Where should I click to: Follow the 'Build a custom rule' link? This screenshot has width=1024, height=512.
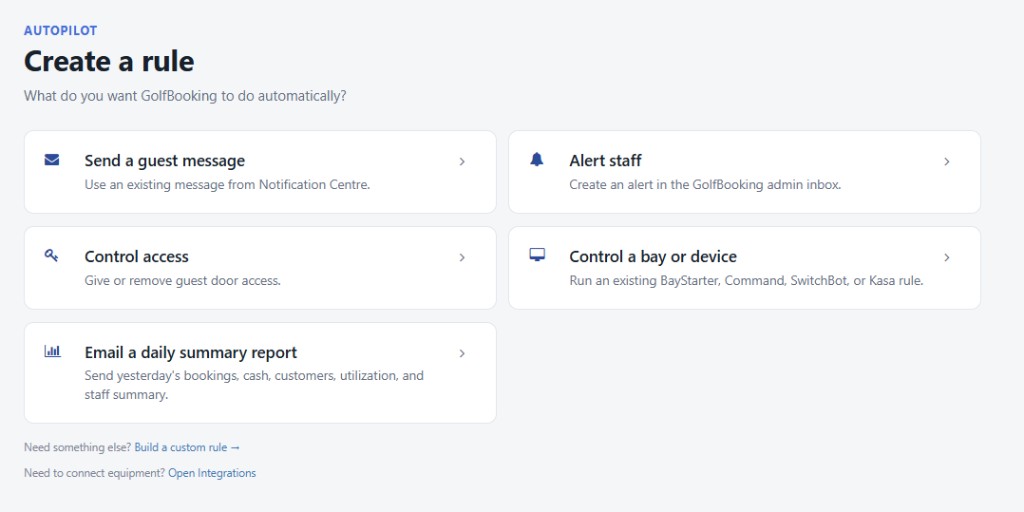point(187,447)
